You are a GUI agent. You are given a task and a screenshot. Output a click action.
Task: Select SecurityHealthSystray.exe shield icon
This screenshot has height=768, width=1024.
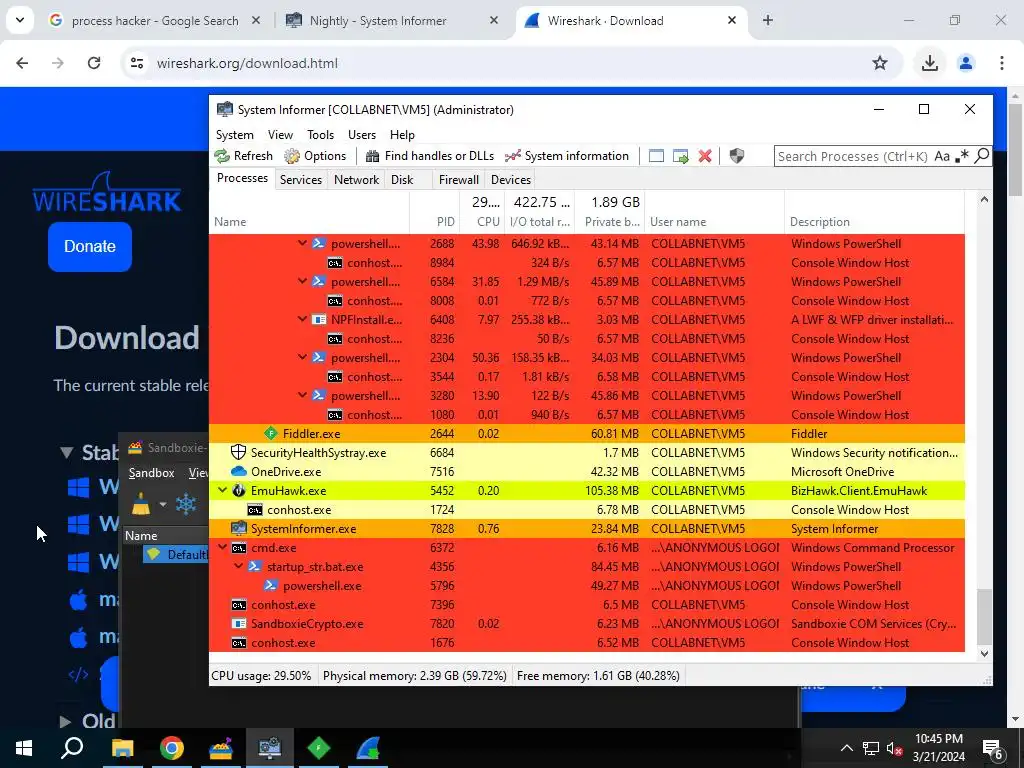pyautogui.click(x=239, y=452)
